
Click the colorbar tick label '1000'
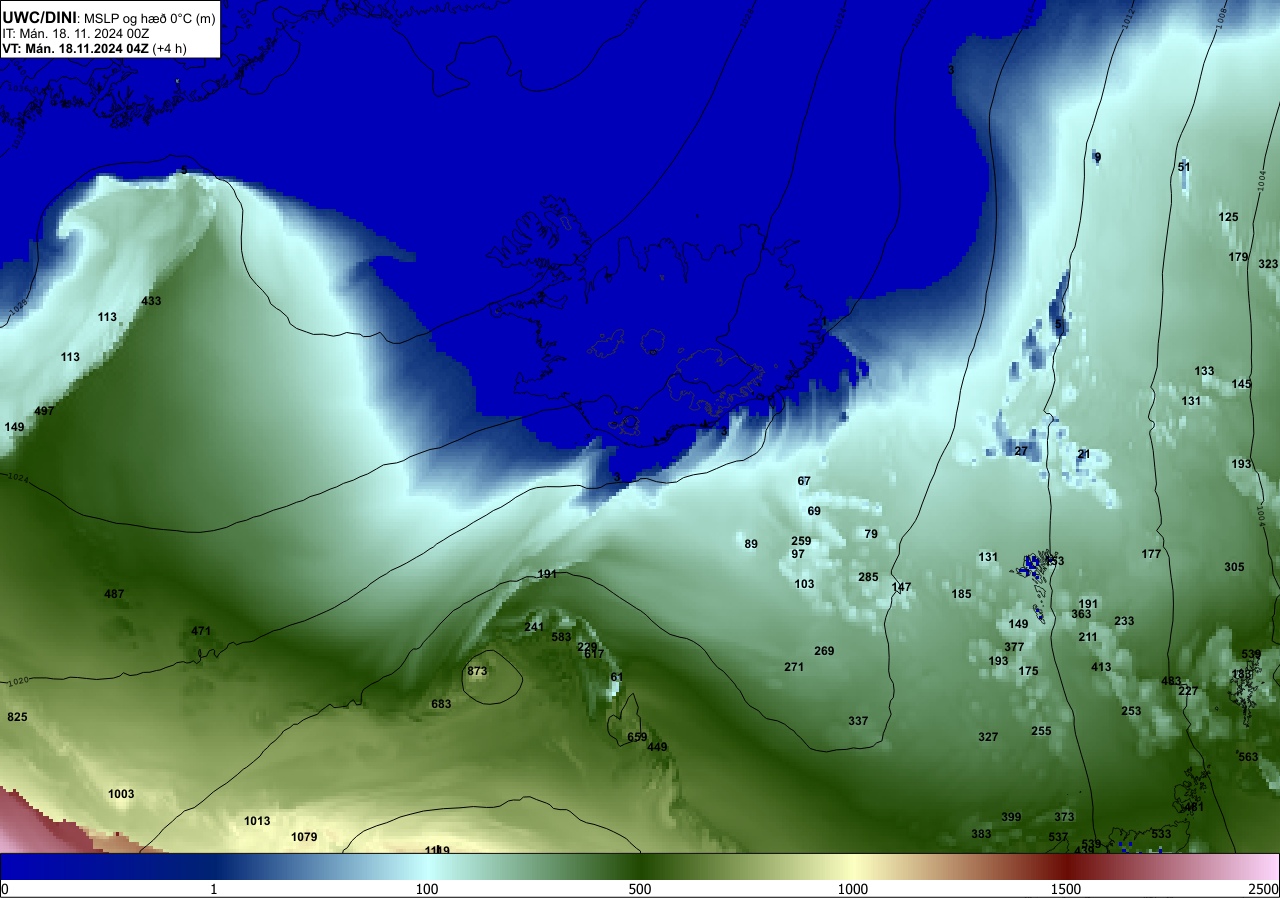[x=853, y=889]
